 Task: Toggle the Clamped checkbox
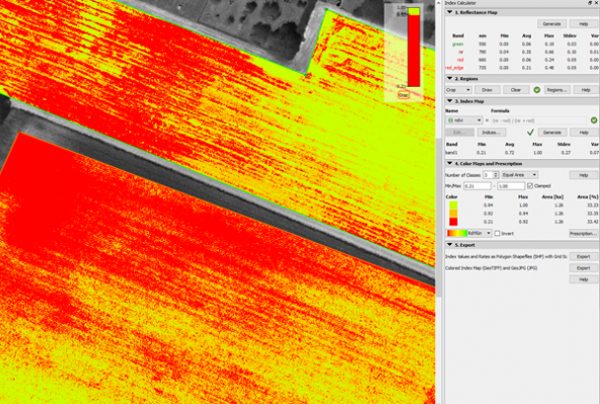[531, 185]
